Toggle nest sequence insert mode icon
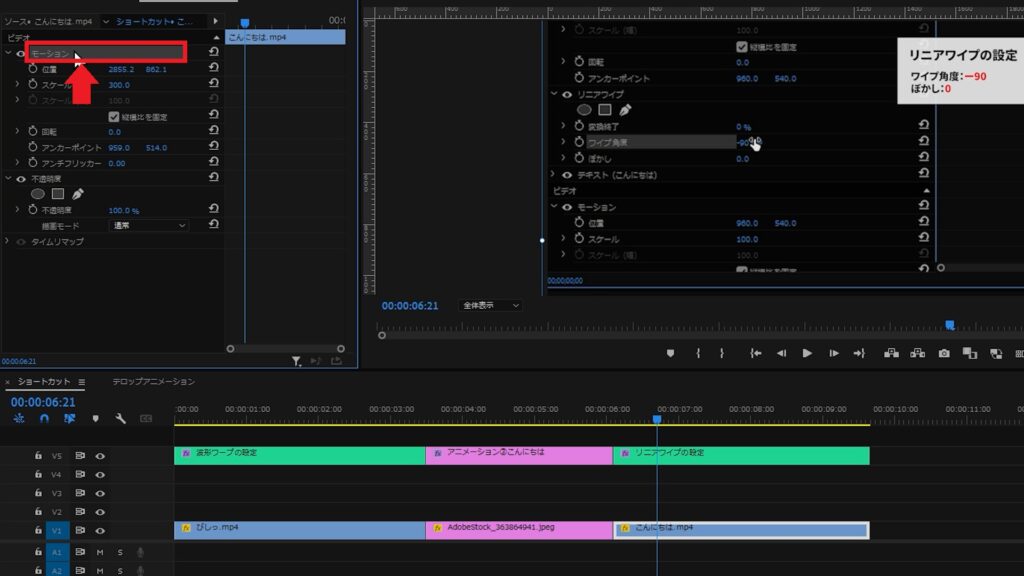 (18, 419)
